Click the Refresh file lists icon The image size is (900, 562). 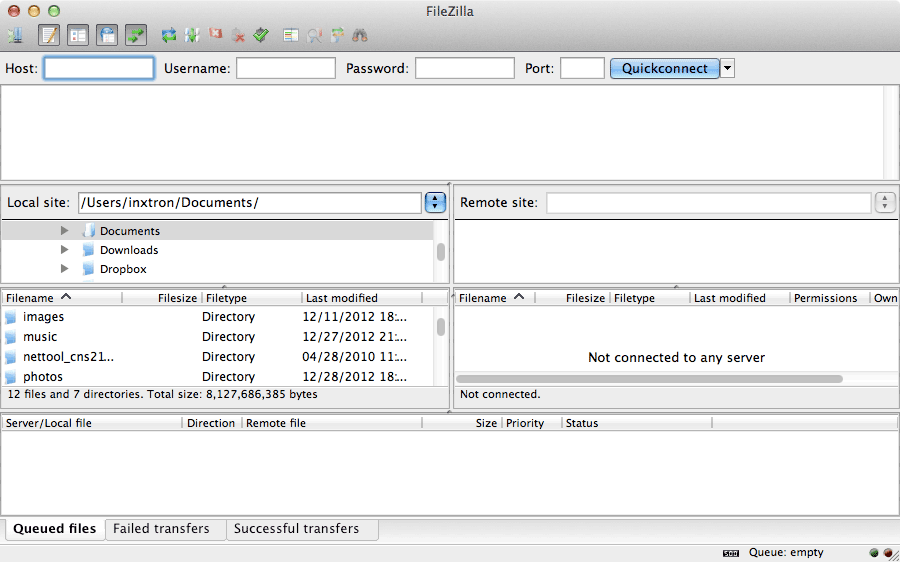[x=169, y=36]
